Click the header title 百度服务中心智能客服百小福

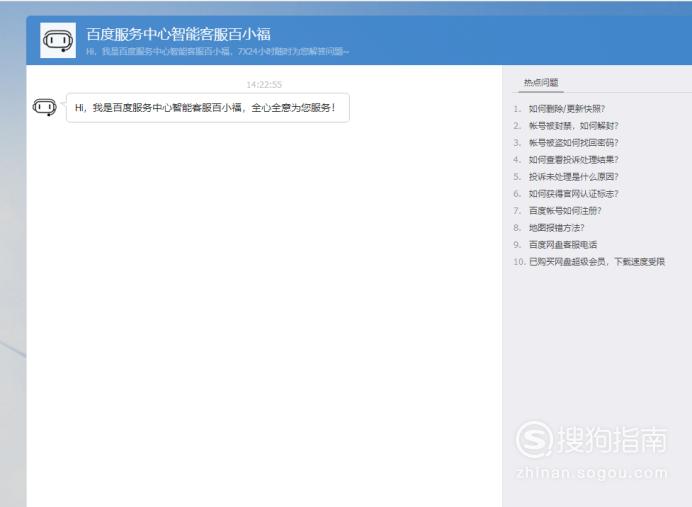pos(178,34)
